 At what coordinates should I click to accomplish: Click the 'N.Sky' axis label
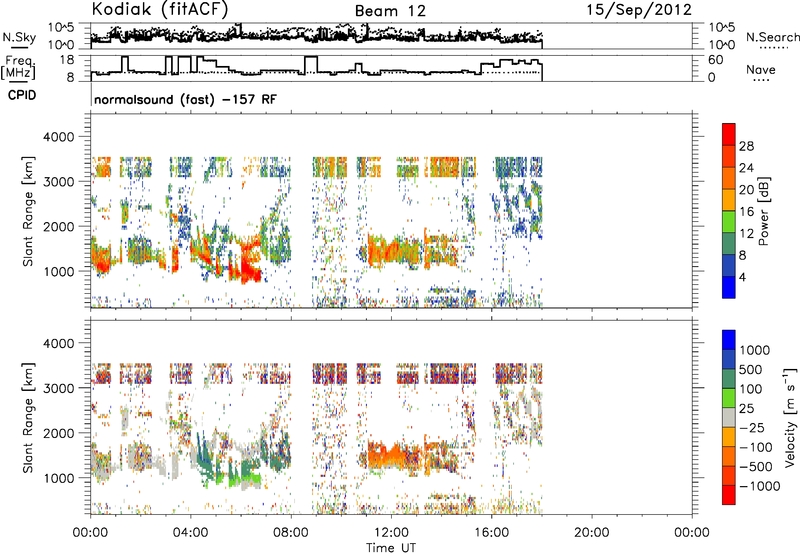click(x=19, y=37)
